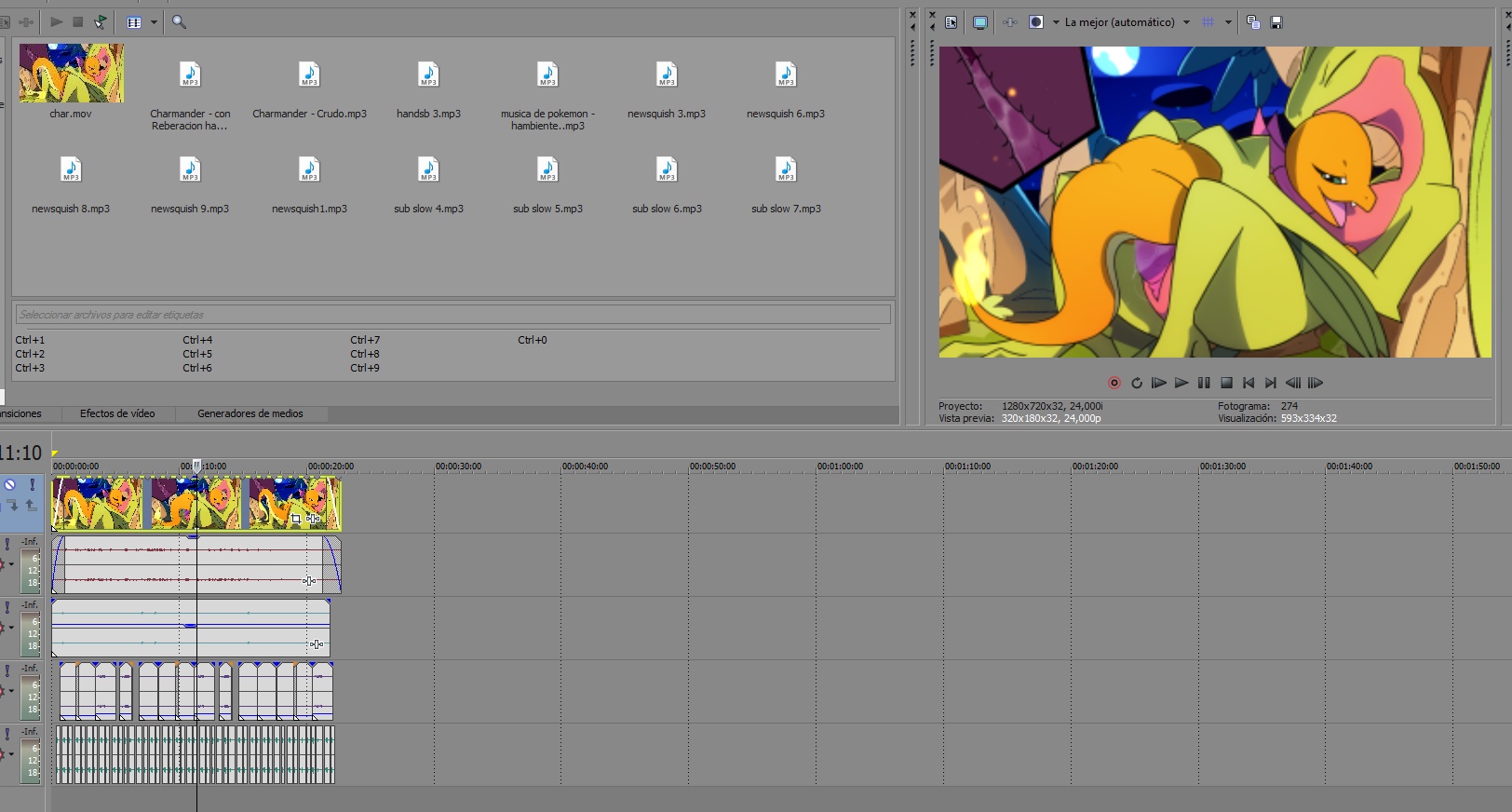Select newsquish1.mp3 file icon
The height and width of the screenshot is (812, 1512).
(309, 169)
